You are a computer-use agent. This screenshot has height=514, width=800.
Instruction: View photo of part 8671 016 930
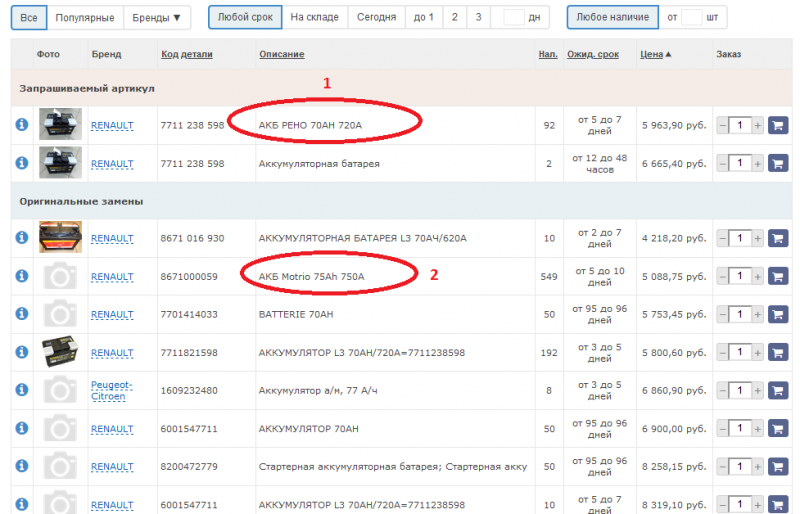[60, 237]
